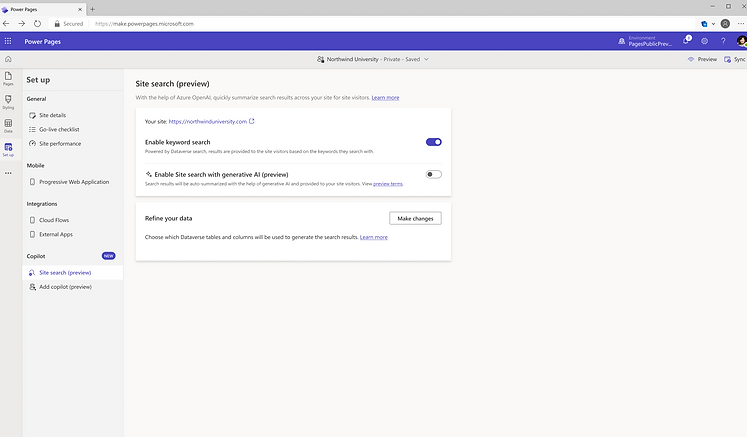Image resolution: width=747 pixels, height=437 pixels.
Task: Close the Power Pages browser tab
Action: pyautogui.click(x=80, y=9)
